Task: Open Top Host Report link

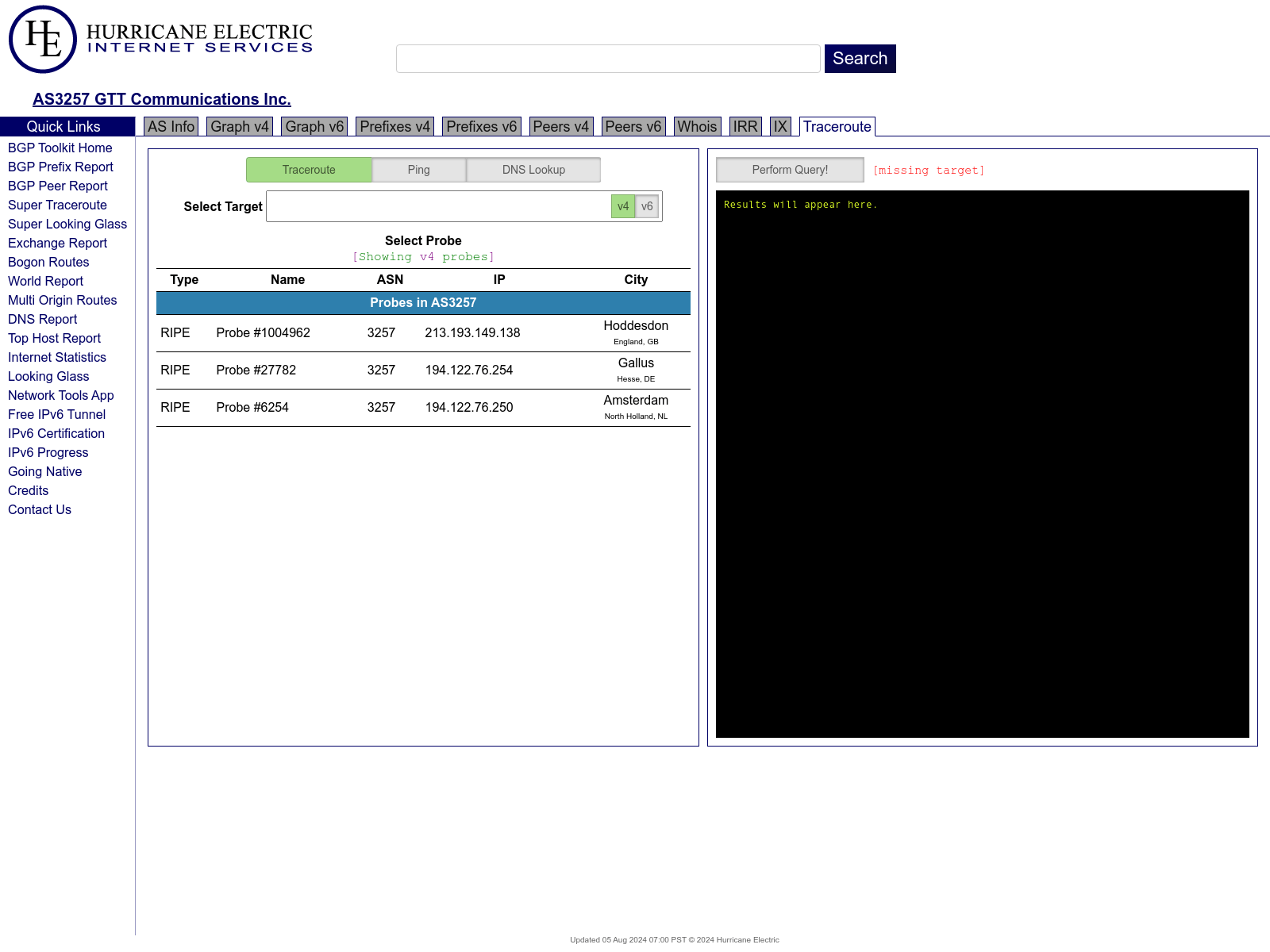Action: tap(54, 338)
